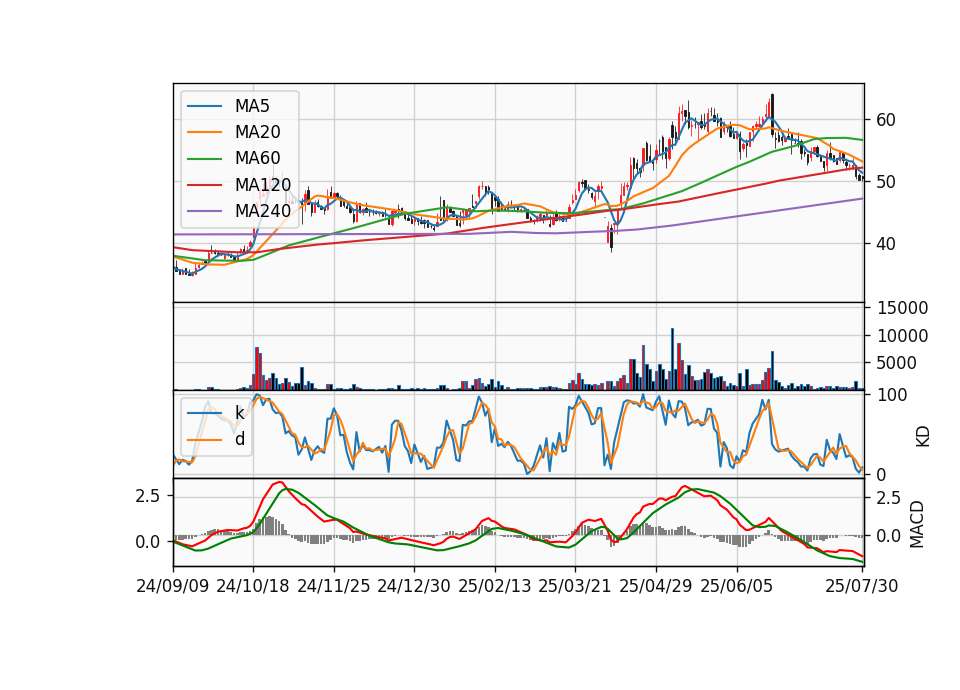Screen dimensions: 960x690
Task: Click the date label 24/12/30
Action: point(414,586)
